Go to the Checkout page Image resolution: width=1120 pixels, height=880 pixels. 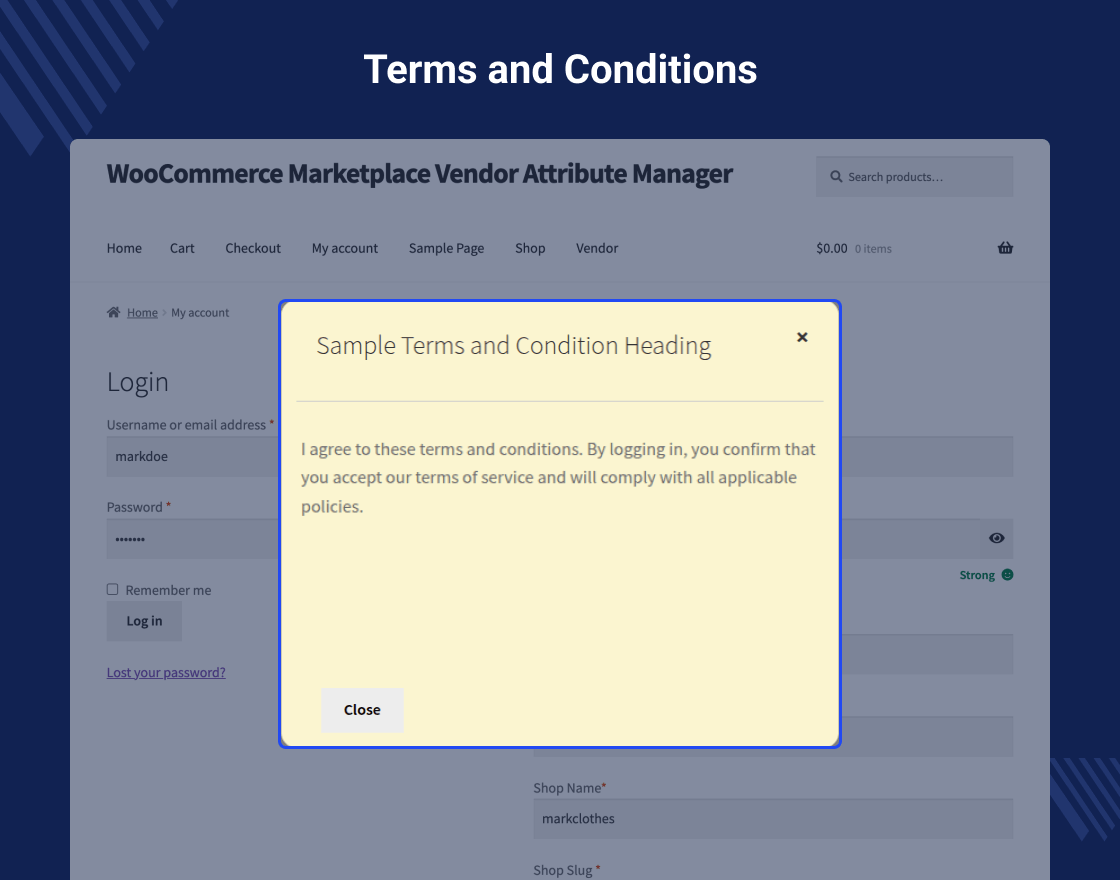(x=253, y=248)
